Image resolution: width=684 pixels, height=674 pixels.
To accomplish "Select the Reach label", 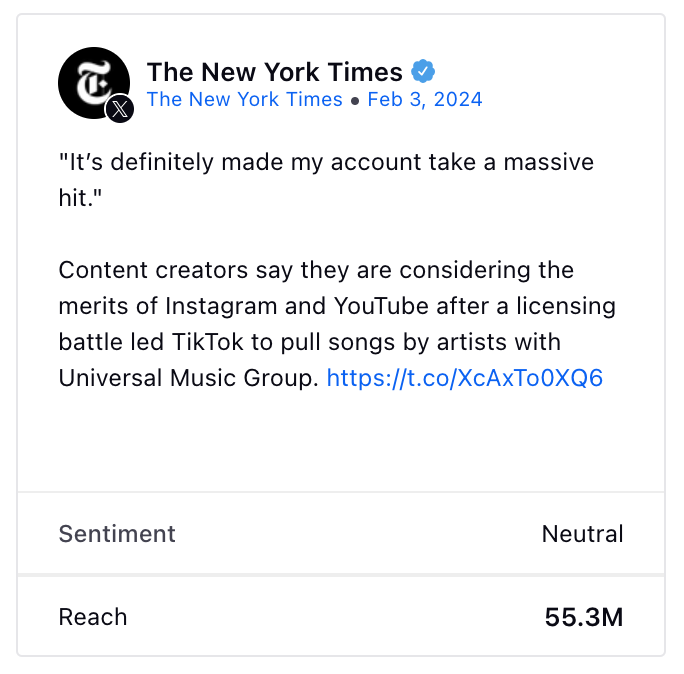I will pyautogui.click(x=93, y=617).
